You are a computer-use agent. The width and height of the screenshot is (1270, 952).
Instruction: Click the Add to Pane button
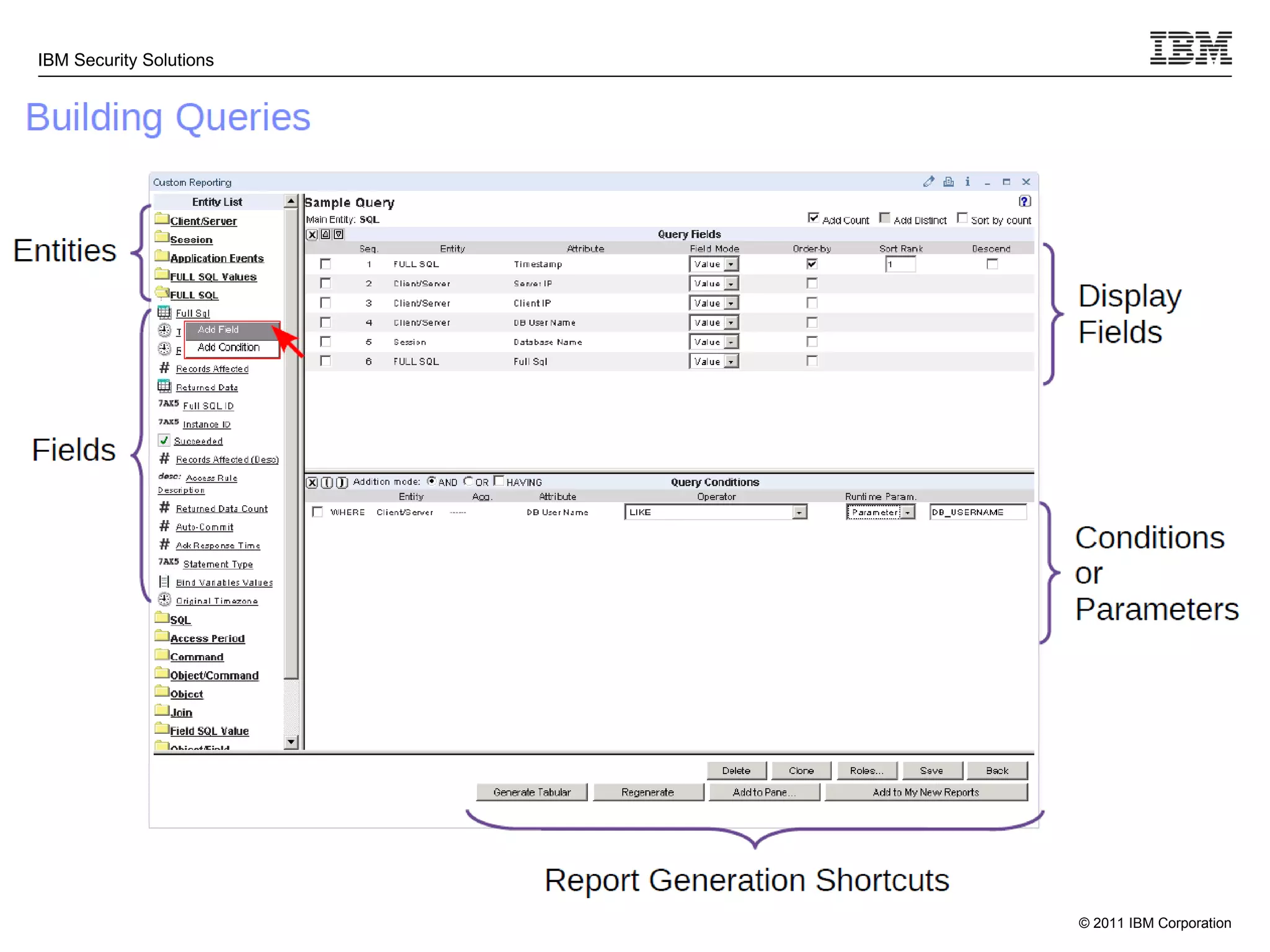pos(764,792)
